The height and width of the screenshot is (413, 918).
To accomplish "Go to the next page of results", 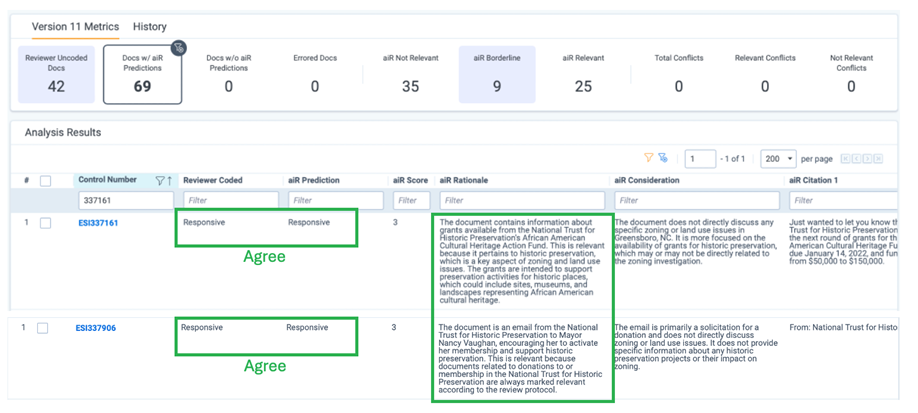I will coord(866,159).
